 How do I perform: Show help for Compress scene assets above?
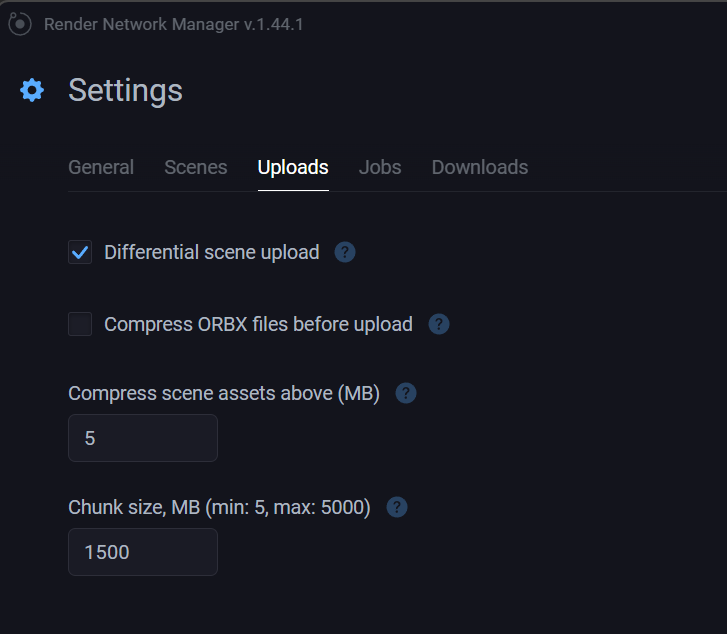[x=406, y=393]
